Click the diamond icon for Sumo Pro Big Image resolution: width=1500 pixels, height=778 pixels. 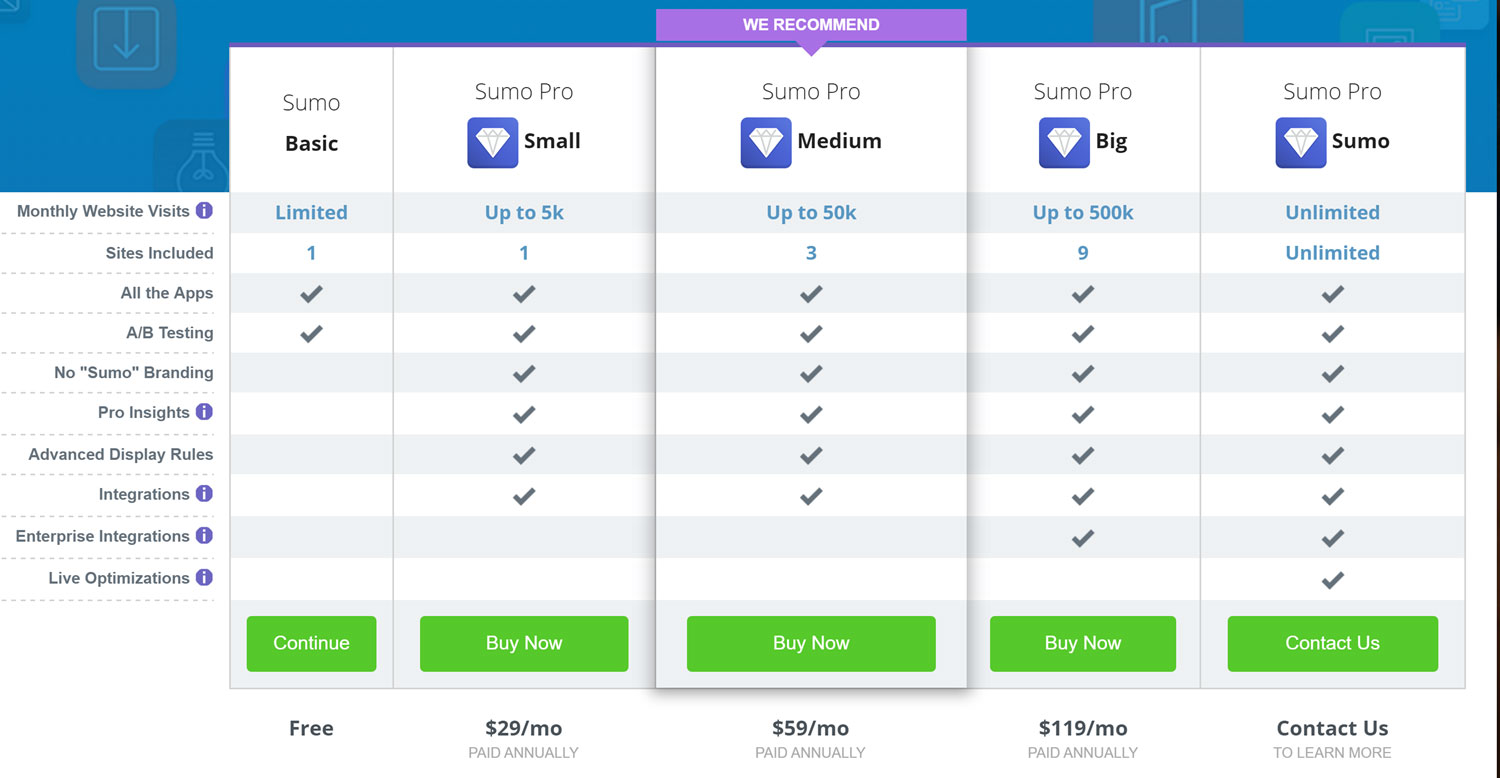(x=1064, y=142)
